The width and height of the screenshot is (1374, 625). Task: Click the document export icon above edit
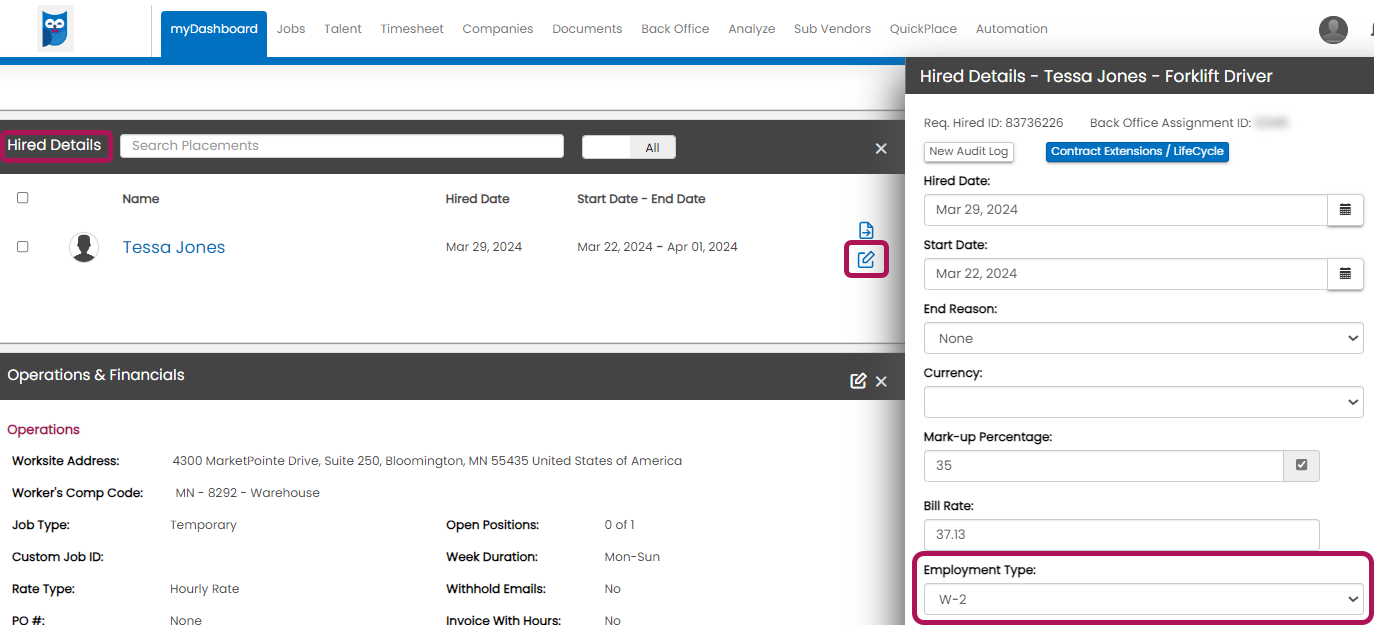(x=866, y=231)
